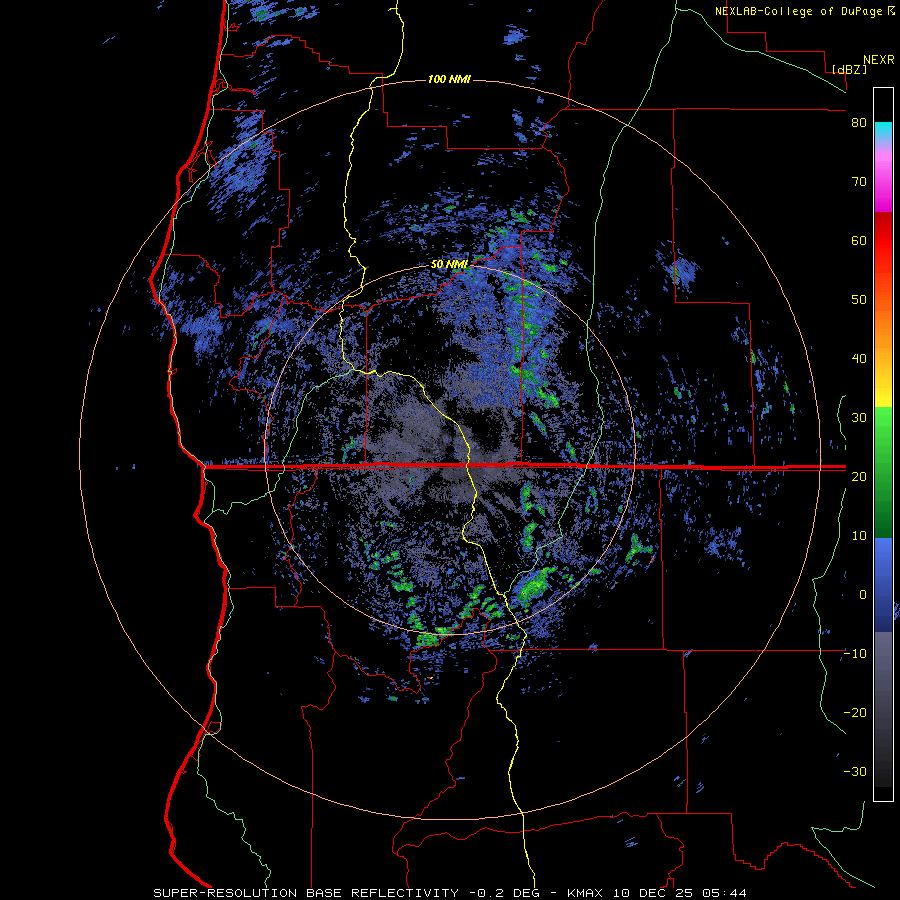The image size is (900, 900).
Task: Click the -30 value on the dBZ scale
Action: 855,771
